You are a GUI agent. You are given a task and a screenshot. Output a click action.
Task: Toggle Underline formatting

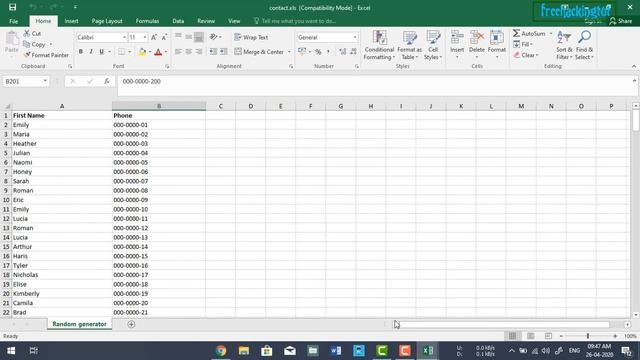(x=101, y=52)
